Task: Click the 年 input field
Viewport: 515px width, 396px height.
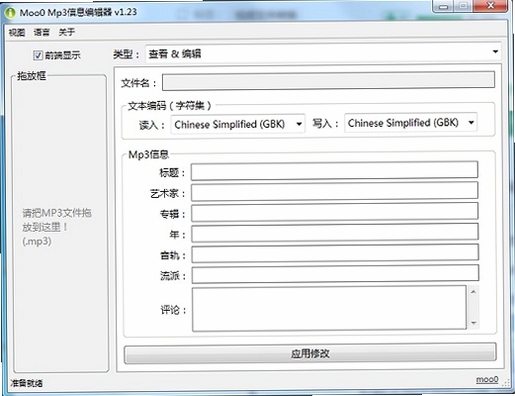Action: coord(335,233)
